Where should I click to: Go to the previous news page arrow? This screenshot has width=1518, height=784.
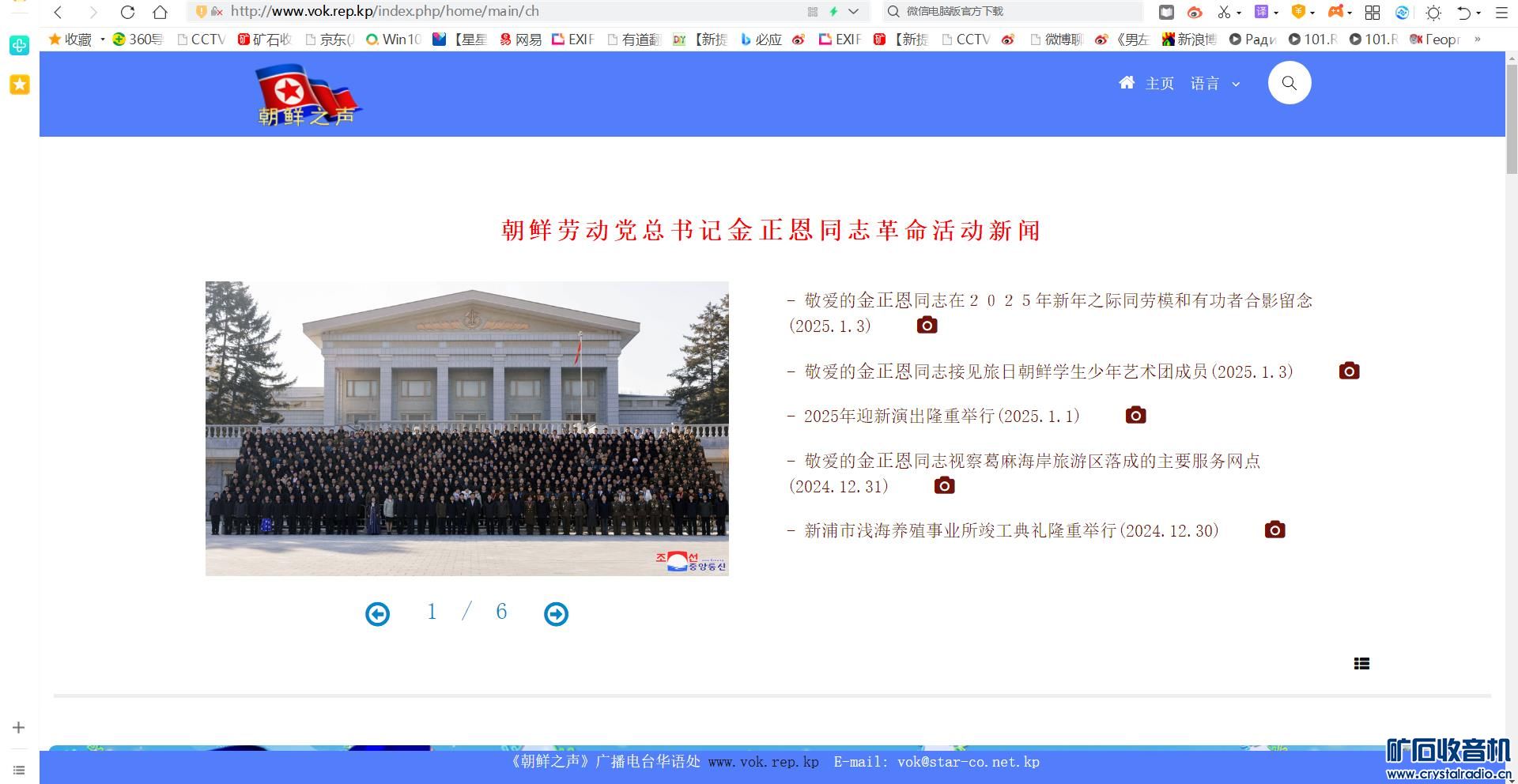click(377, 614)
